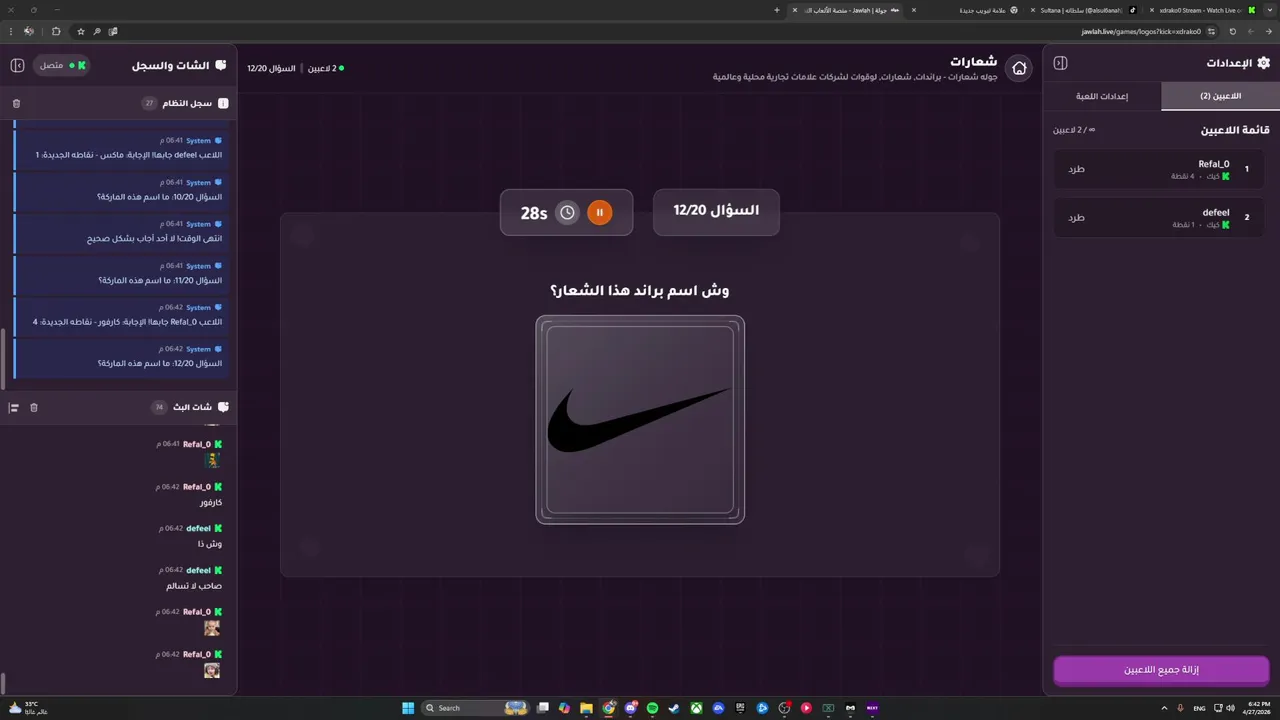This screenshot has width=1280, height=720.
Task: Collapse the chat and log panel
Action: [17, 65]
